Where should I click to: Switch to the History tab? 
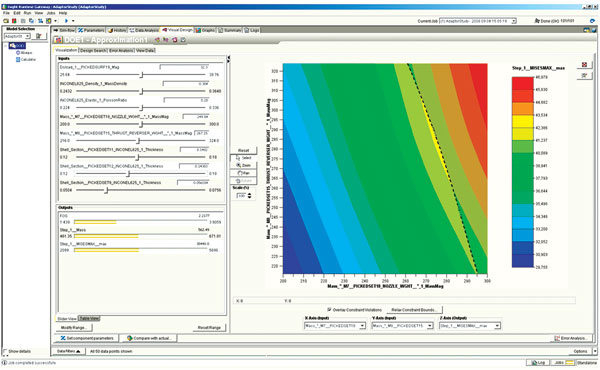(x=117, y=30)
